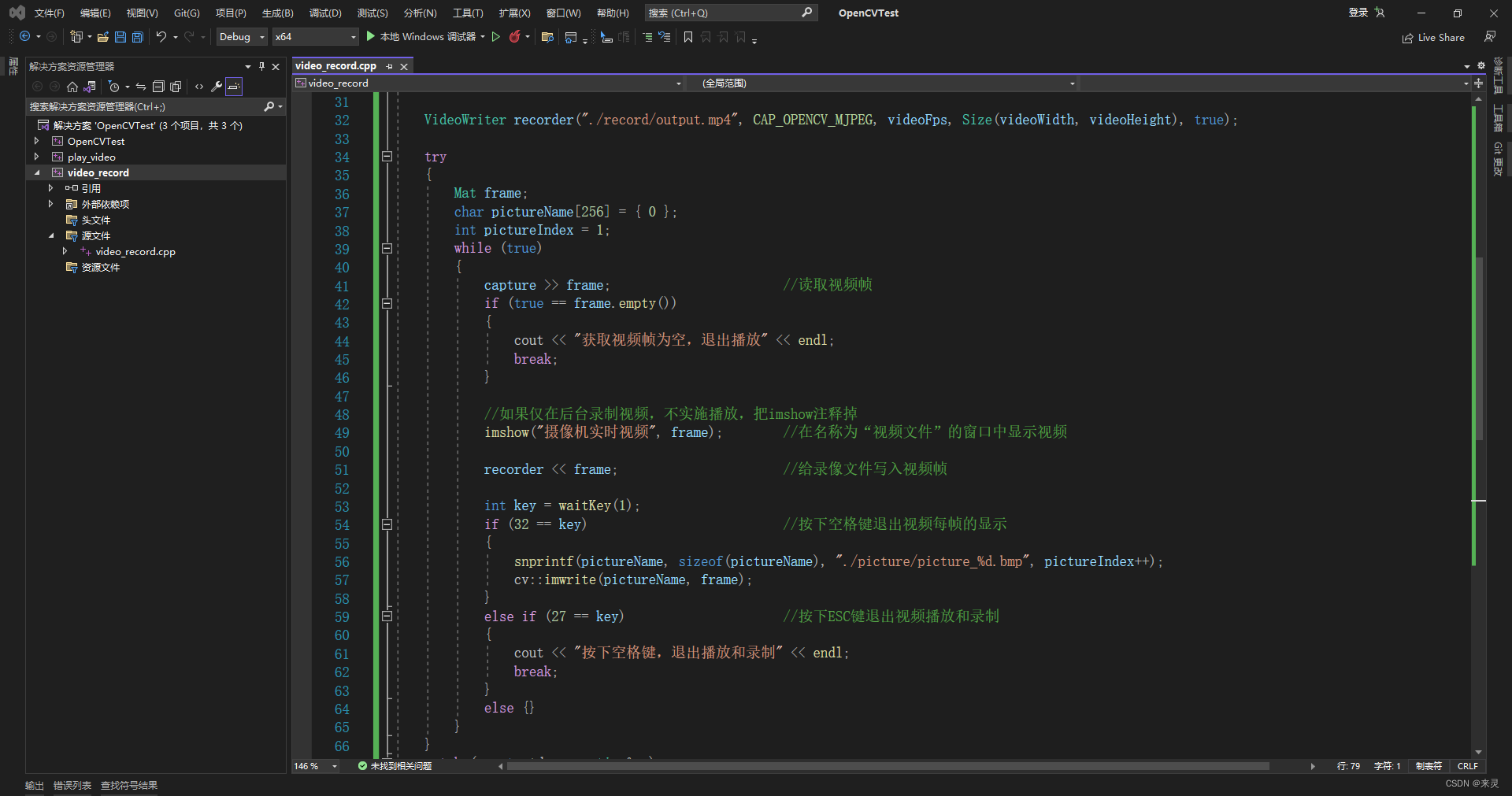Viewport: 1512px width, 796px height.
Task: Open Solution Explorer home view icon
Action: pyautogui.click(x=72, y=87)
